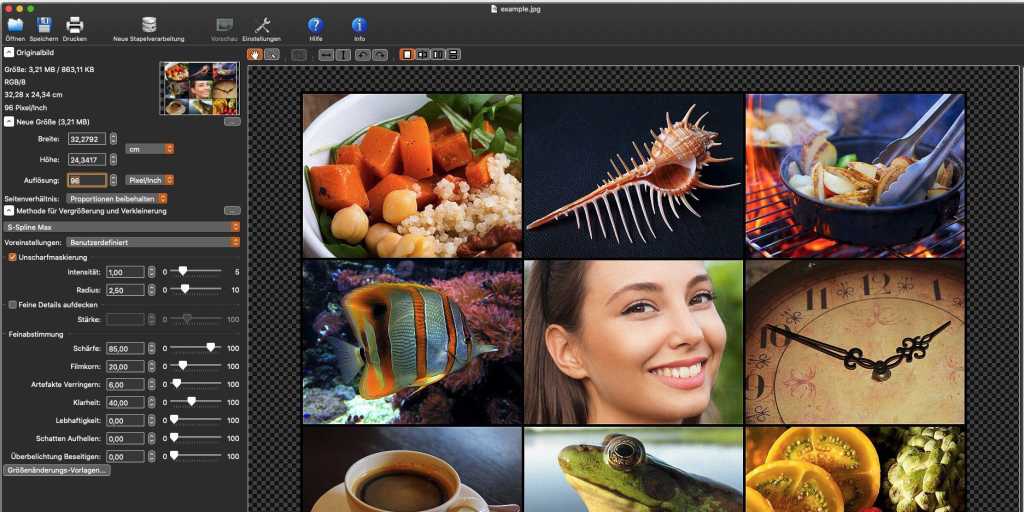Image resolution: width=1024 pixels, height=512 pixels.
Task: Click the Auflösung input field
Action: pyautogui.click(x=86, y=180)
